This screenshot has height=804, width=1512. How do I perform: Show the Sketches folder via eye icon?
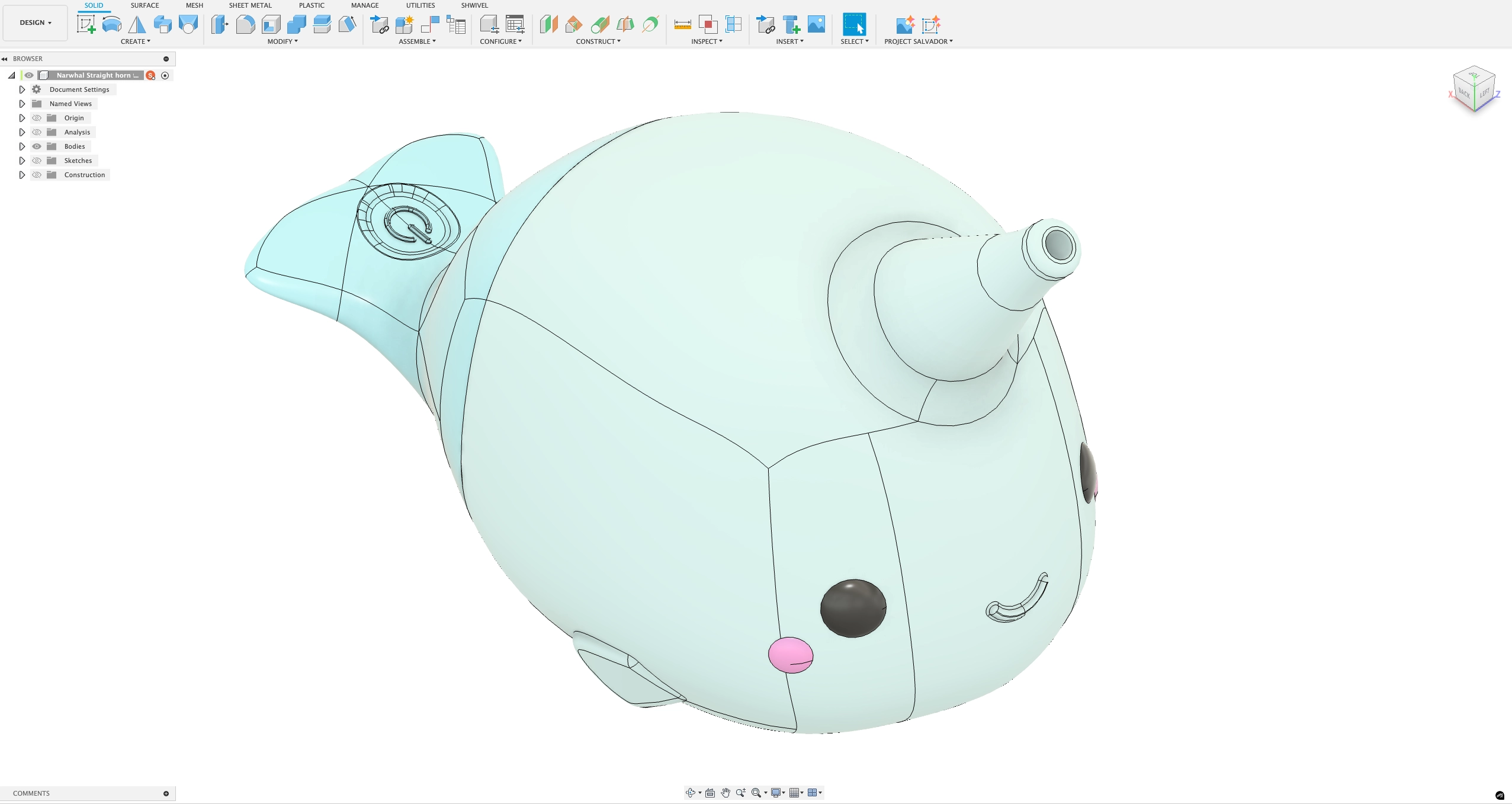click(x=37, y=161)
